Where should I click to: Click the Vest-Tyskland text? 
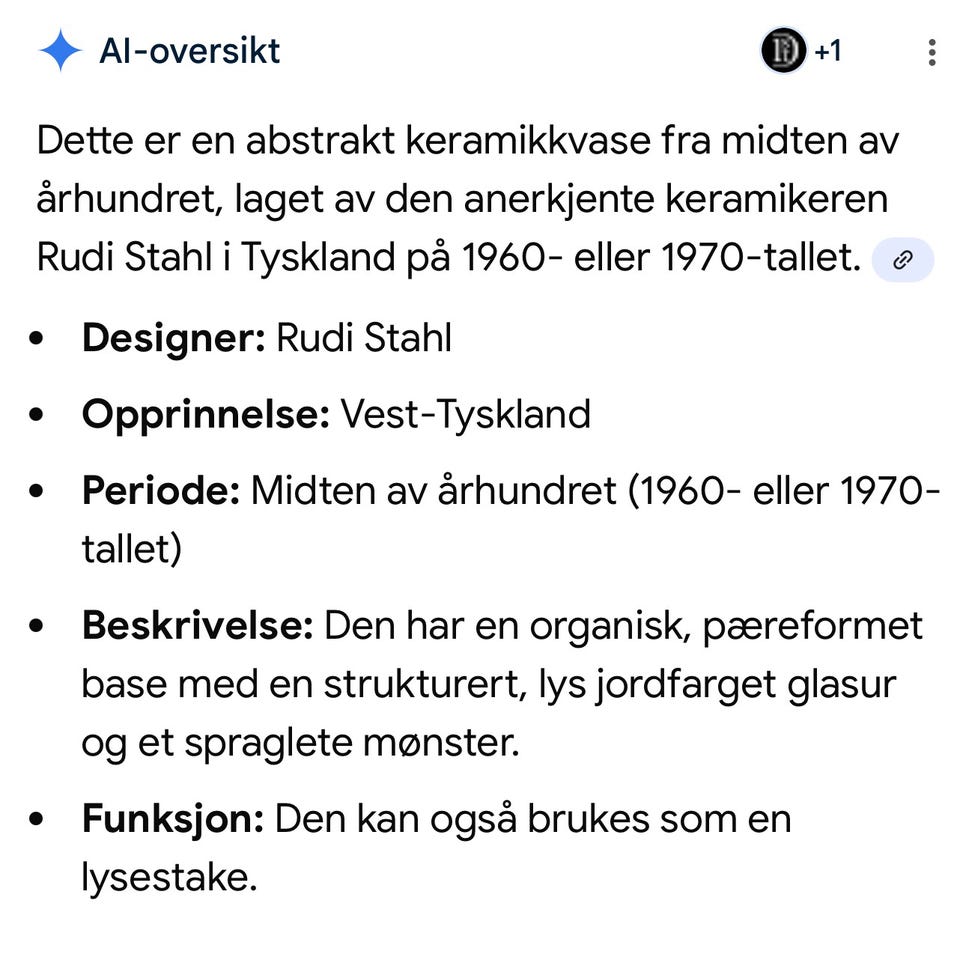[465, 414]
